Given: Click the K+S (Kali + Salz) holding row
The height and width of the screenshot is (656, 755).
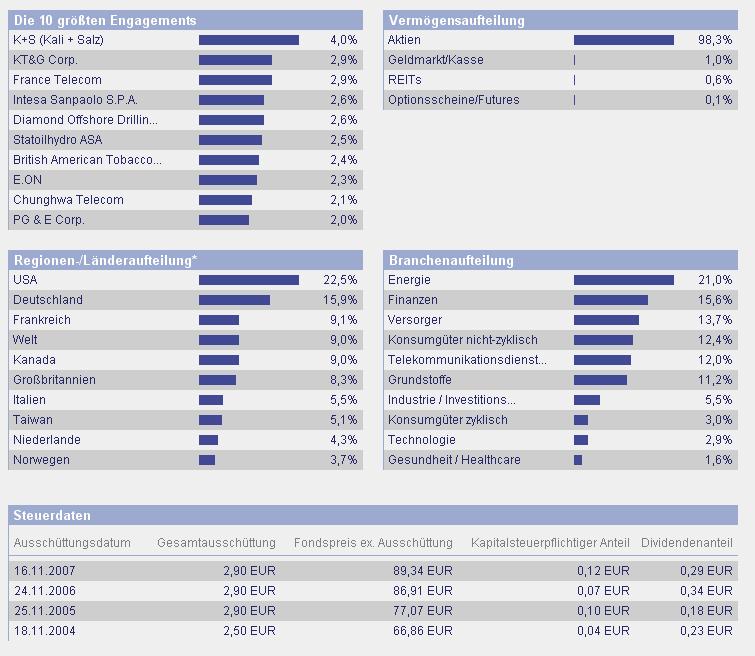Looking at the screenshot, I should tap(185, 40).
